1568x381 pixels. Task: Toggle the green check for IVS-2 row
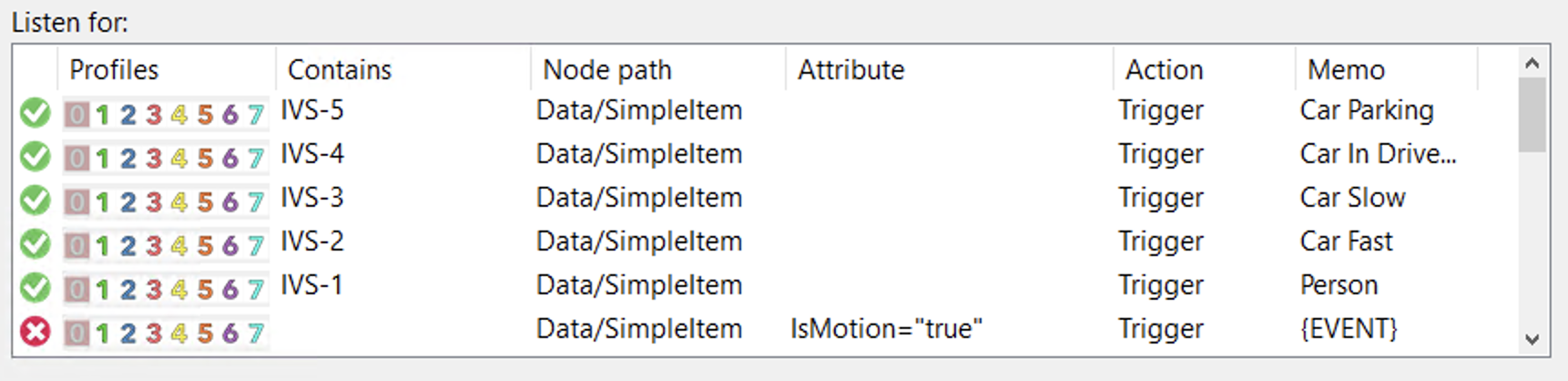coord(36,244)
